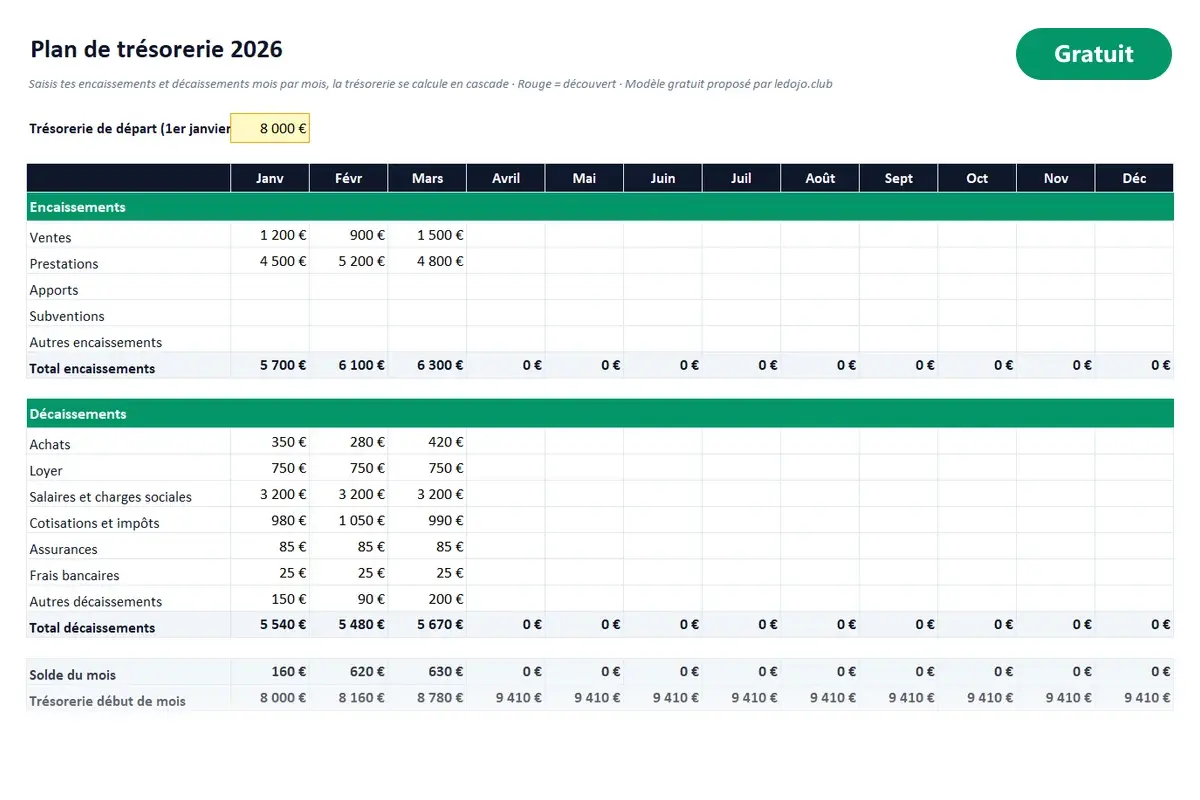Click Prestations March cell 4 800 €
Viewport: 1200px width, 800px height.
427,261
